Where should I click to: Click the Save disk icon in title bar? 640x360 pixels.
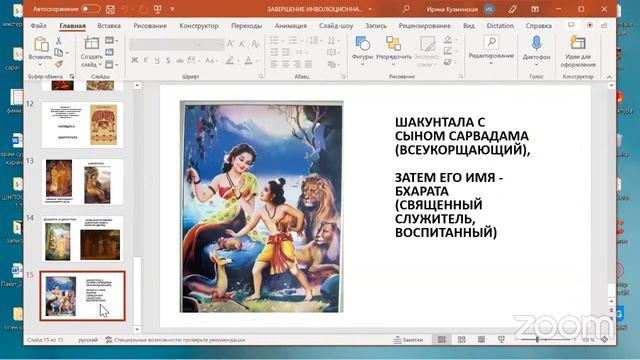click(110, 9)
